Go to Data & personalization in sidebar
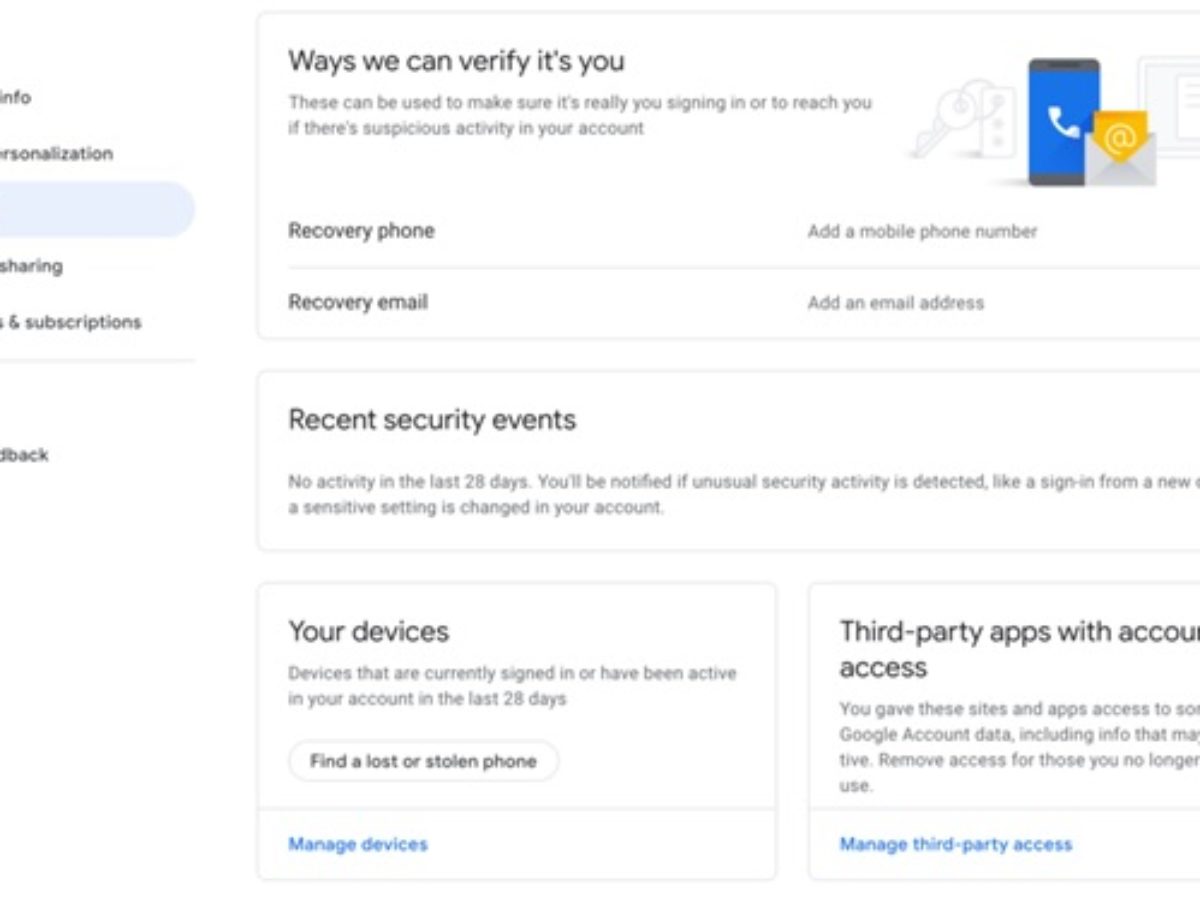The image size is (1200, 900). pos(56,153)
